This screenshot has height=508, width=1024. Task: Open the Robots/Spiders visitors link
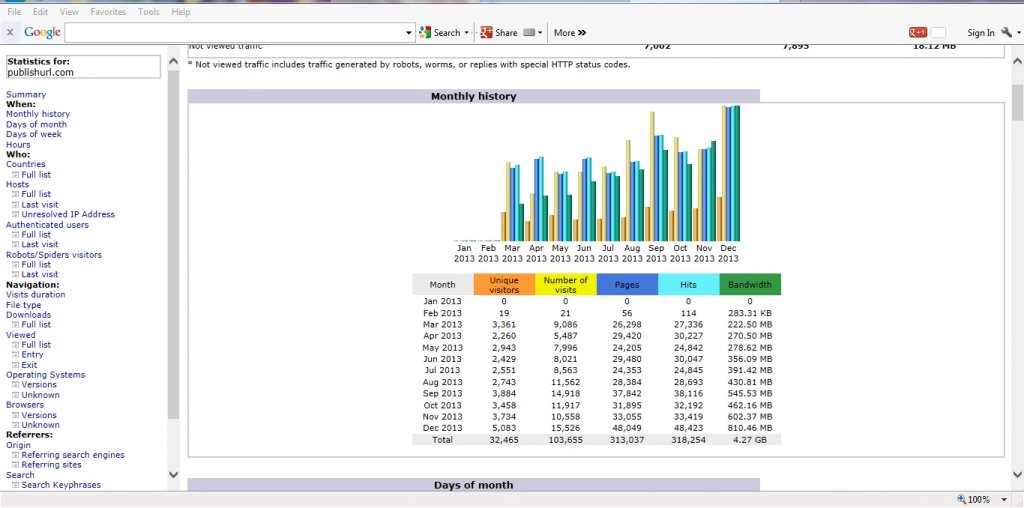tap(54, 255)
